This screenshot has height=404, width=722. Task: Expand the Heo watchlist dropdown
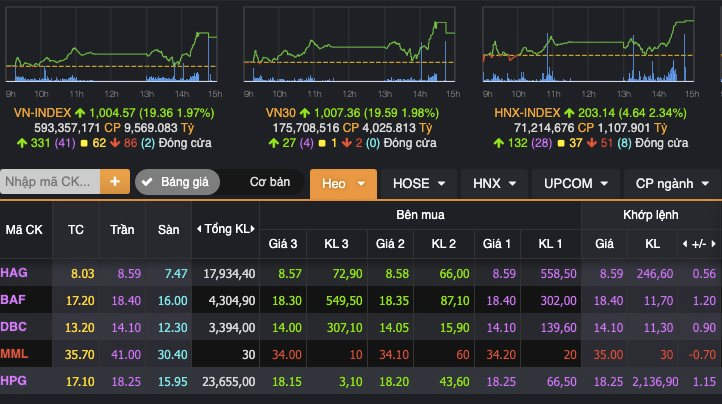click(343, 183)
